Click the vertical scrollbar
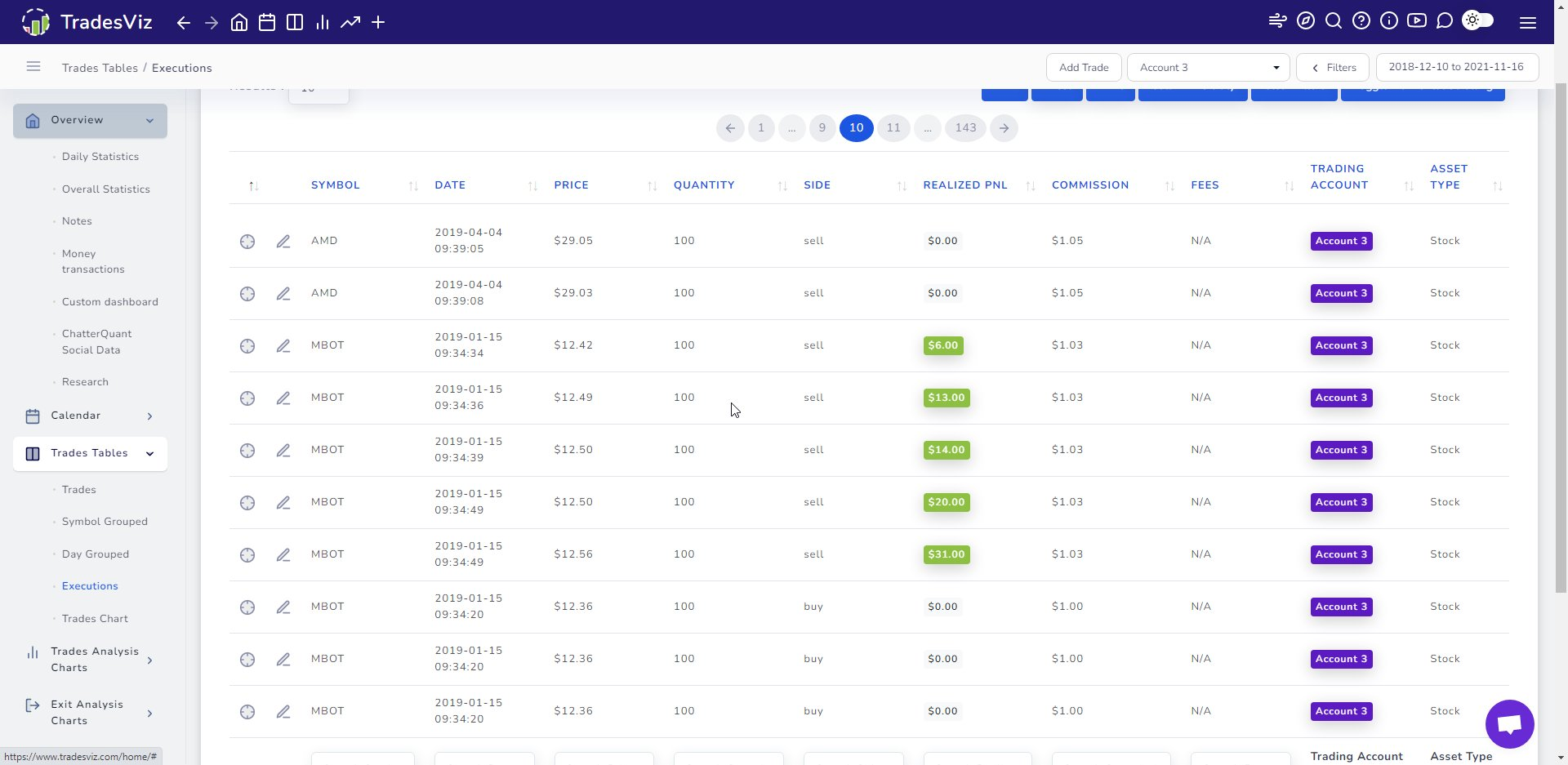The height and width of the screenshot is (765, 1568). (1561, 337)
